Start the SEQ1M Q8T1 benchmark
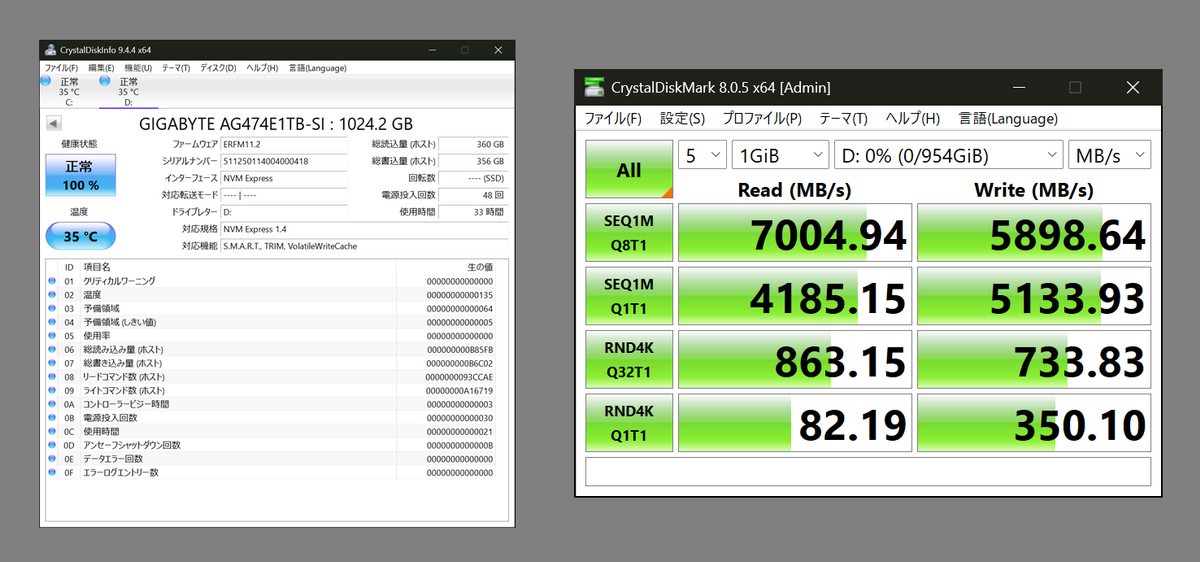Screen dimensions: 1200x562 point(629,235)
